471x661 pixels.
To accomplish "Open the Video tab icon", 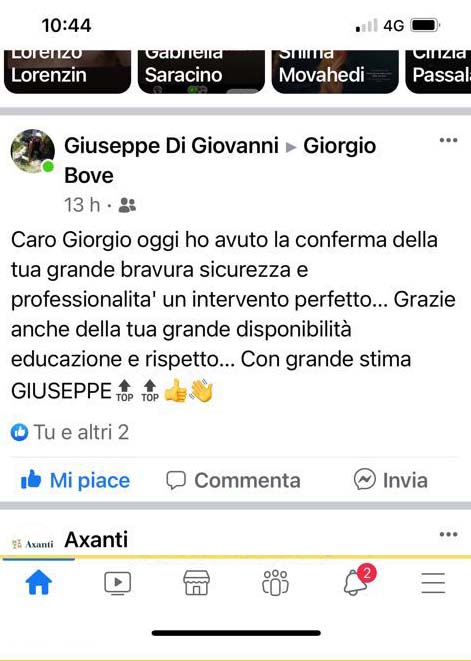I will click(118, 583).
